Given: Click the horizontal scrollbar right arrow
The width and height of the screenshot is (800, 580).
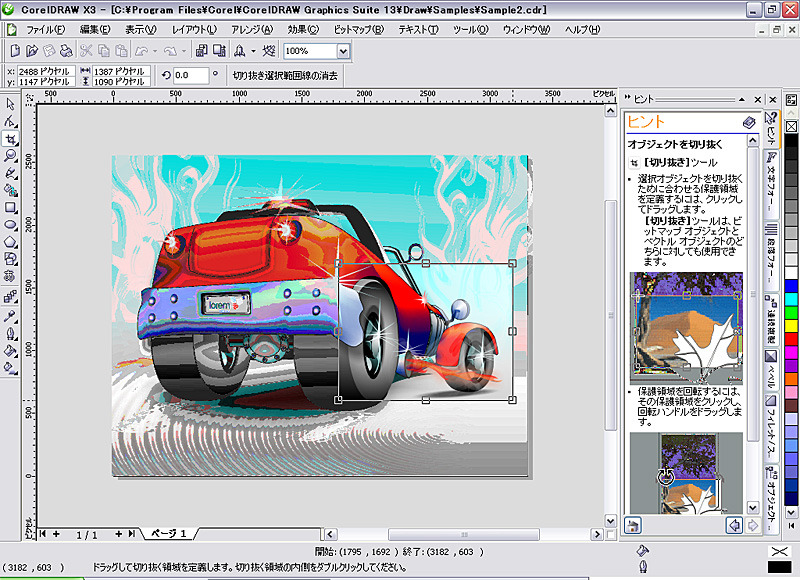Looking at the screenshot, I should pos(596,534).
